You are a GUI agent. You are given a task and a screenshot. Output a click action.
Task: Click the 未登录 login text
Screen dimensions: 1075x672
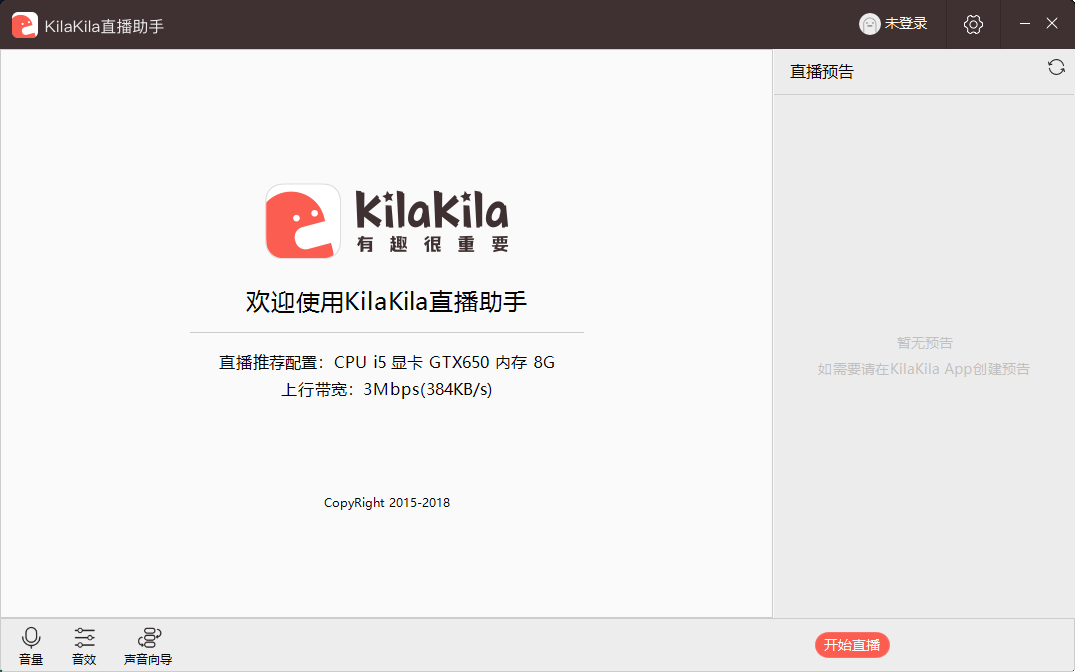tap(906, 24)
